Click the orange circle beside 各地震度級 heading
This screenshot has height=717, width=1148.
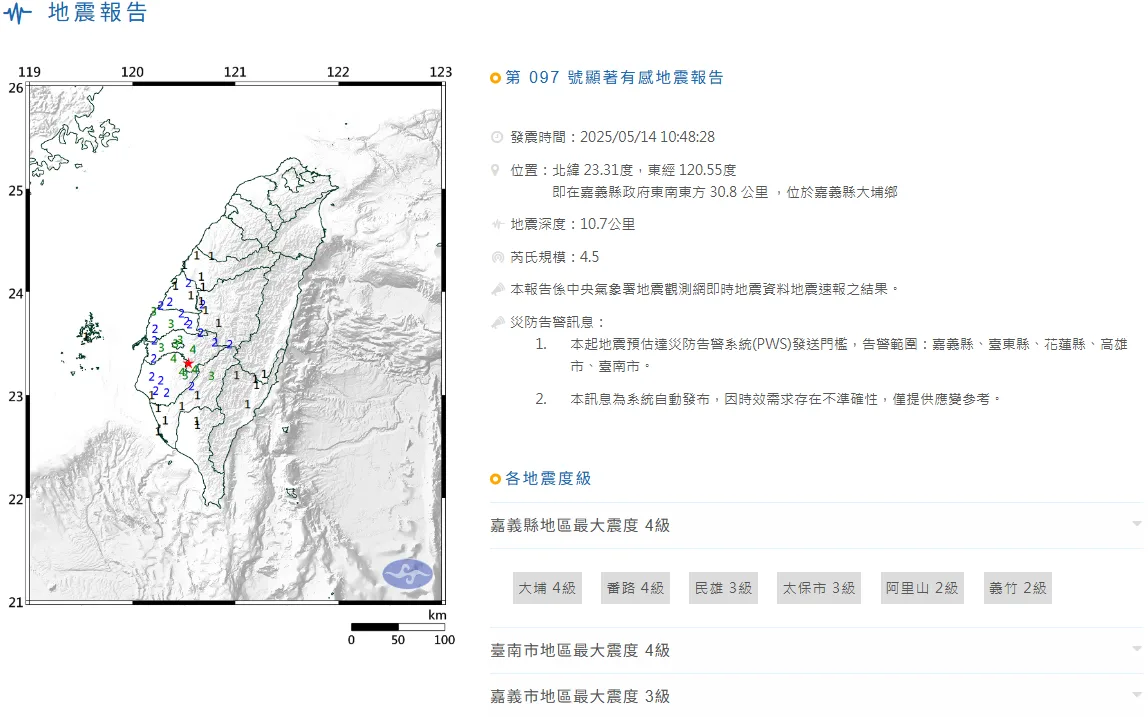495,479
